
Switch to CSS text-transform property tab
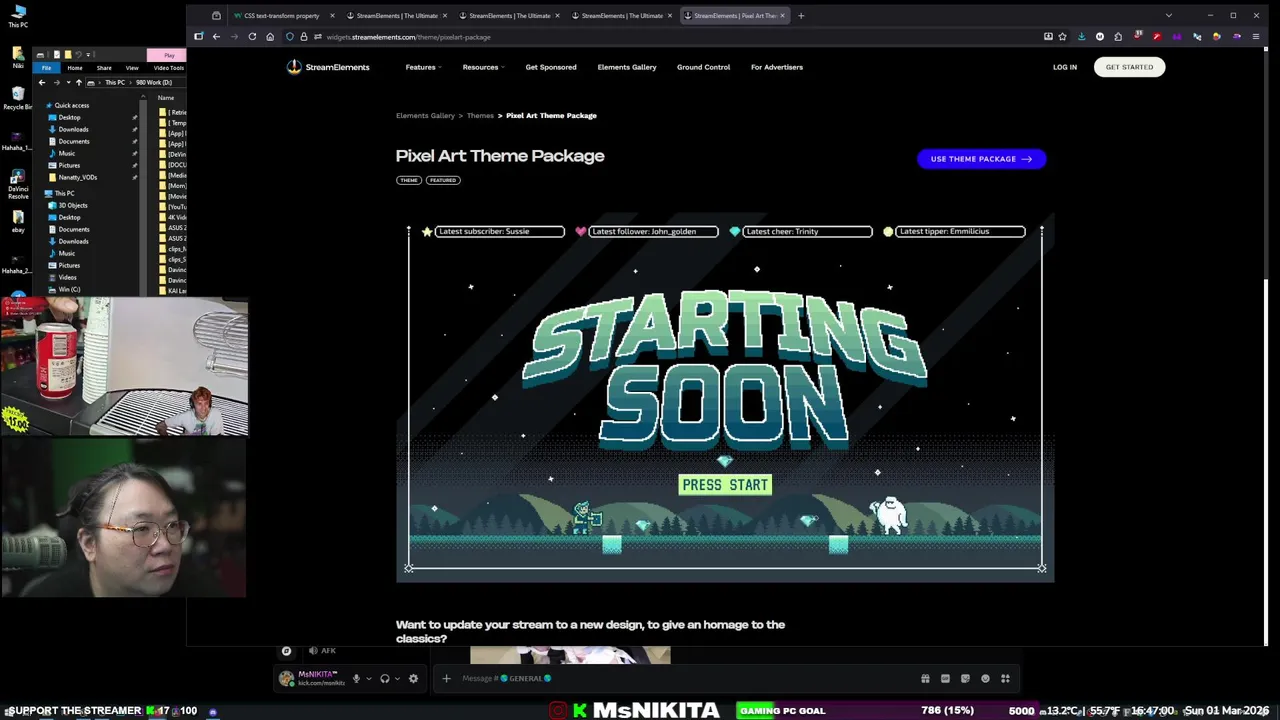click(281, 15)
